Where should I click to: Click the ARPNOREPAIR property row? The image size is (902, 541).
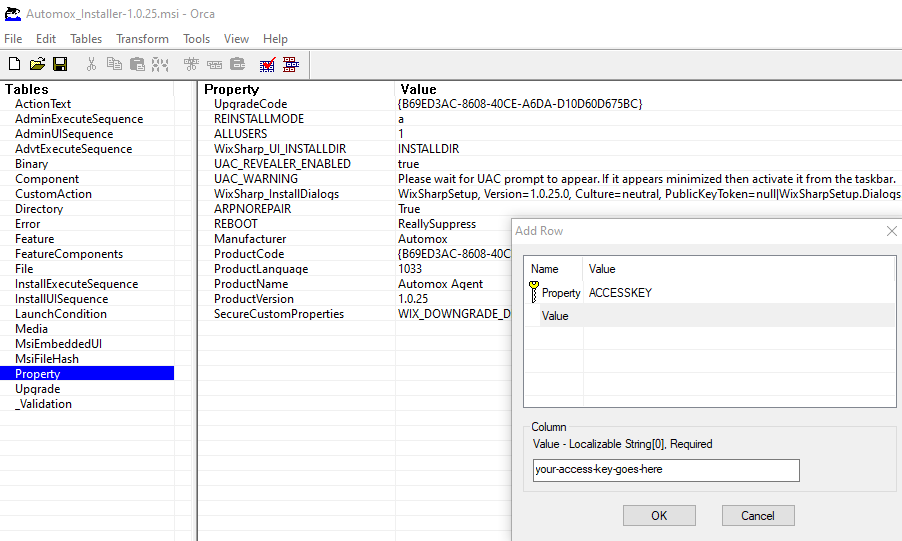253,208
